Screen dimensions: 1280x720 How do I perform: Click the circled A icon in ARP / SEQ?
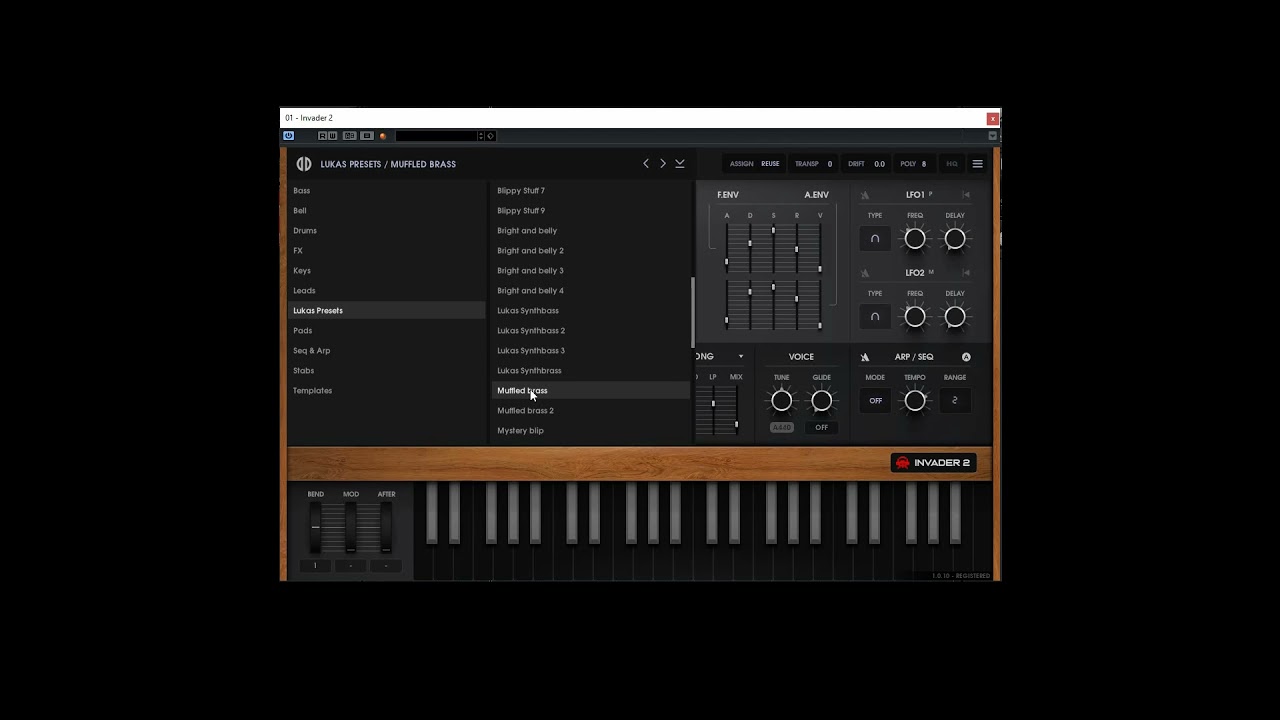tap(966, 357)
